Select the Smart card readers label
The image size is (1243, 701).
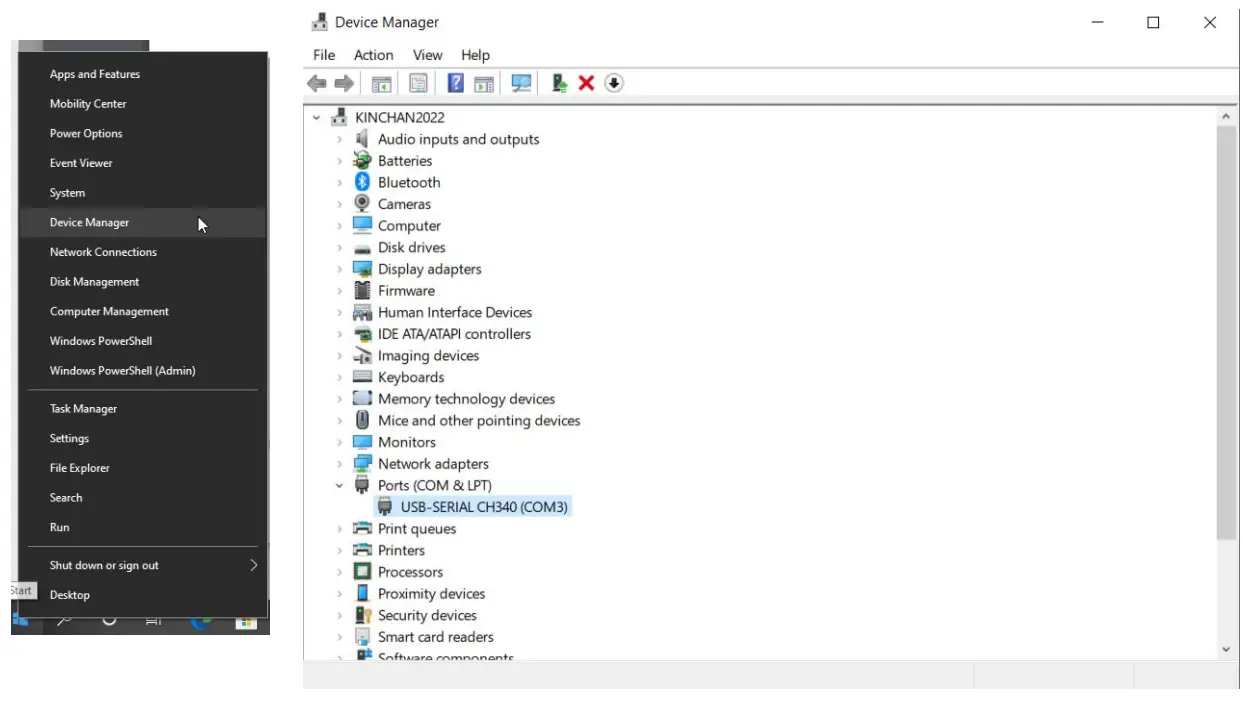pos(435,637)
